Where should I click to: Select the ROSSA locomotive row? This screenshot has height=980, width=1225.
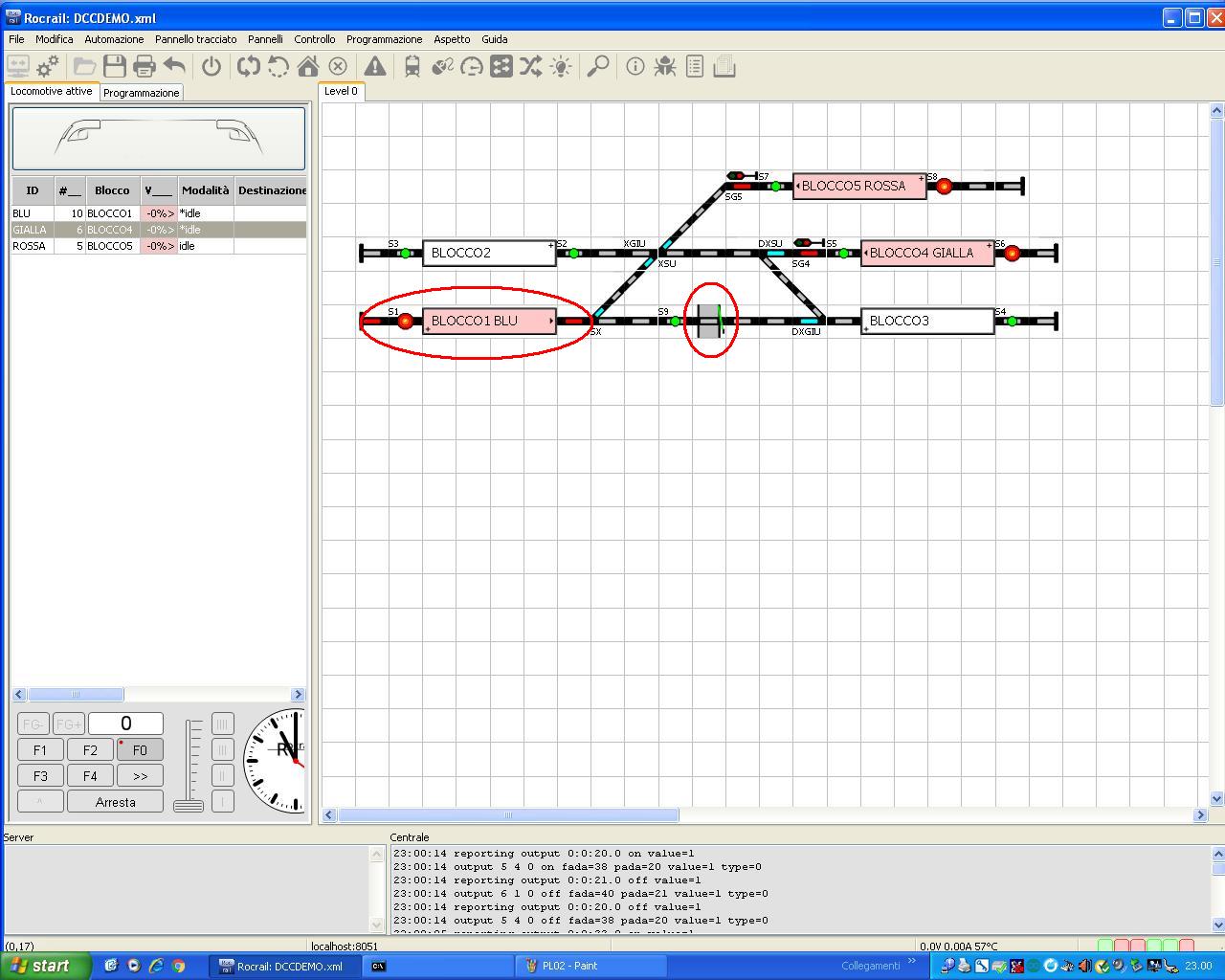(159, 246)
